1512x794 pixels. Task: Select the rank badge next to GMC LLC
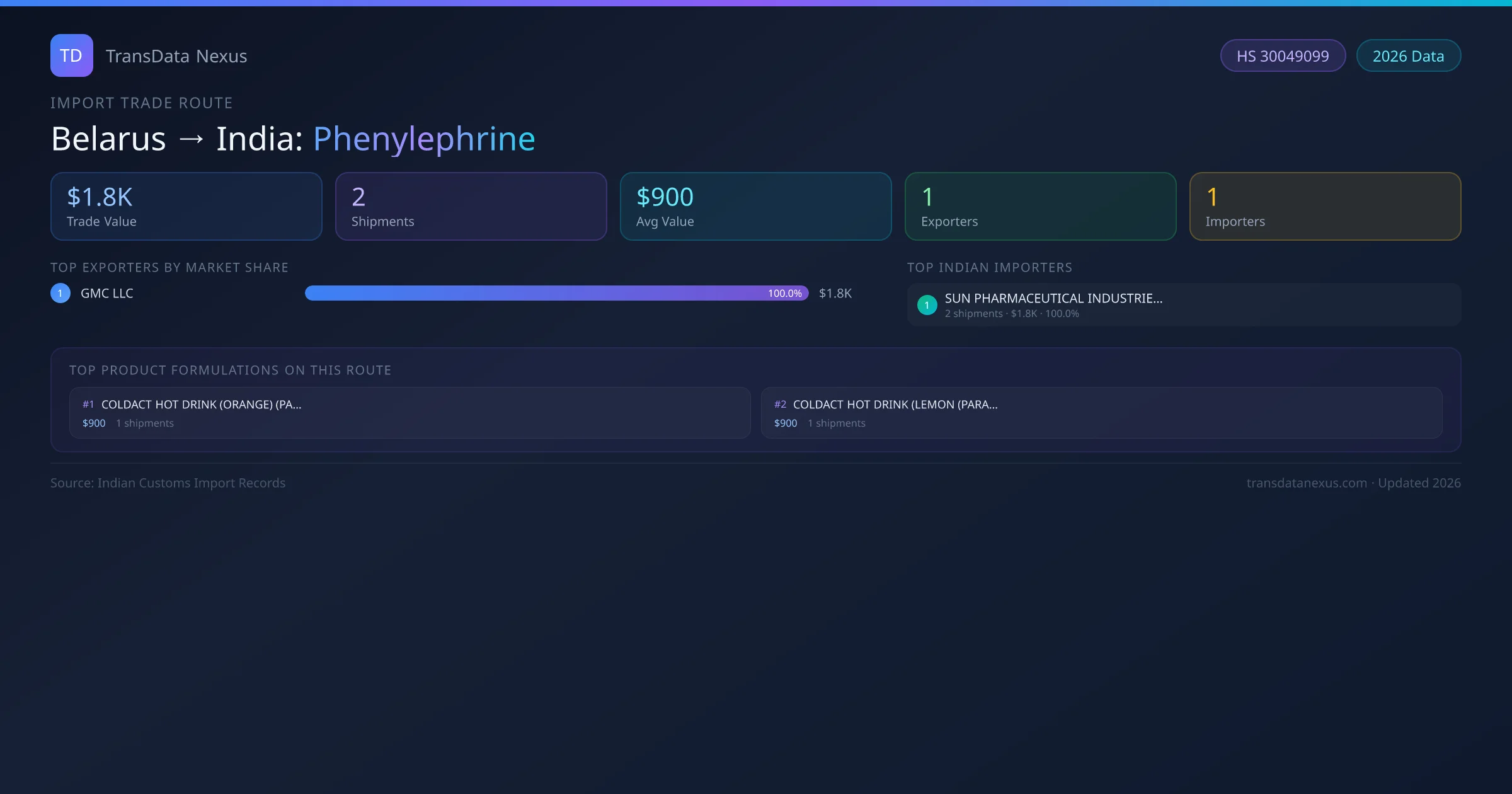pyautogui.click(x=60, y=292)
